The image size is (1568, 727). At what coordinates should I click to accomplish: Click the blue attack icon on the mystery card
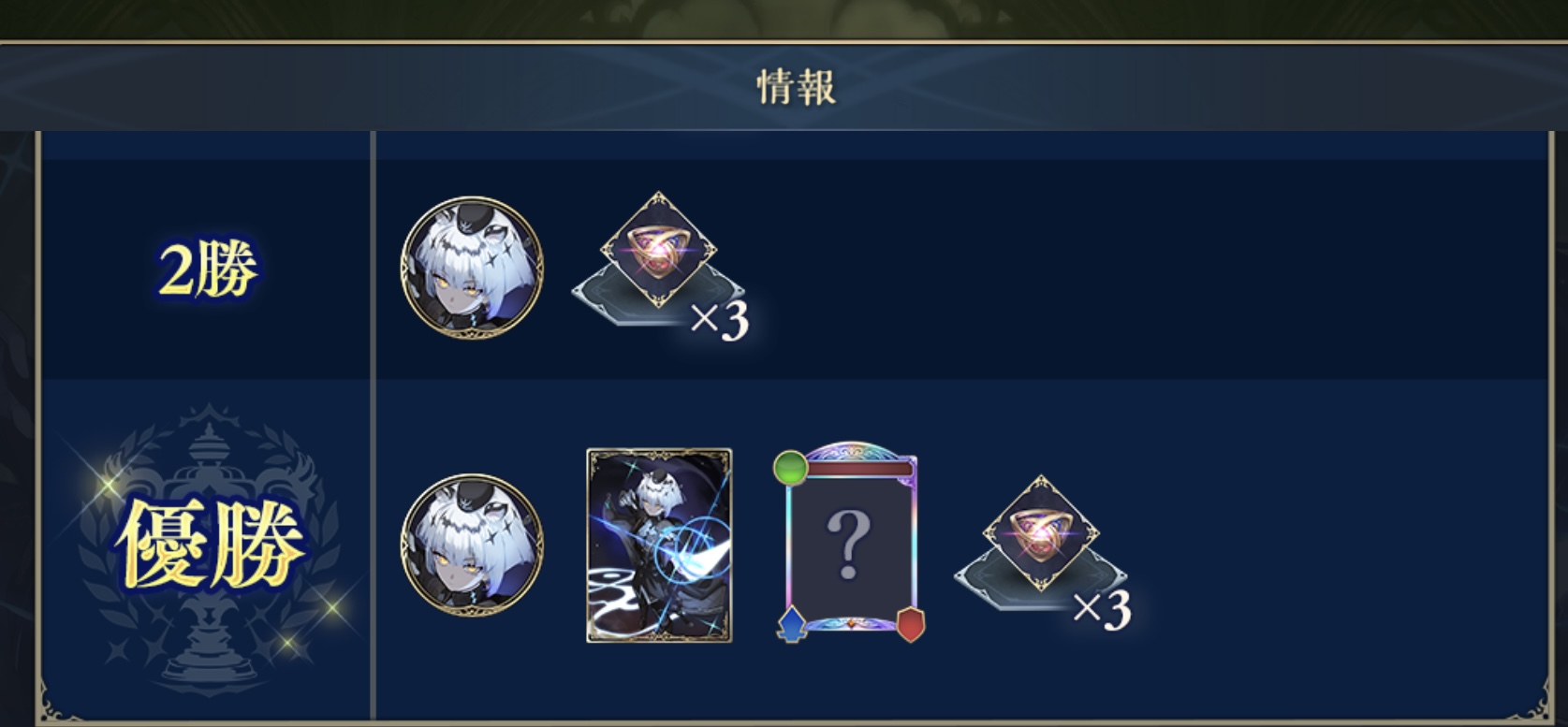792,623
